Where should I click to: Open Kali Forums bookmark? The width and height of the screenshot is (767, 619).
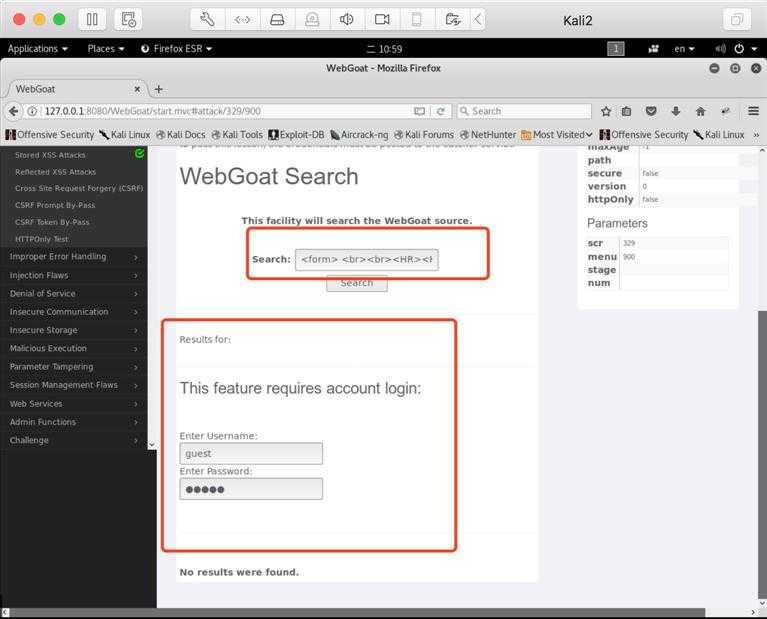point(424,135)
